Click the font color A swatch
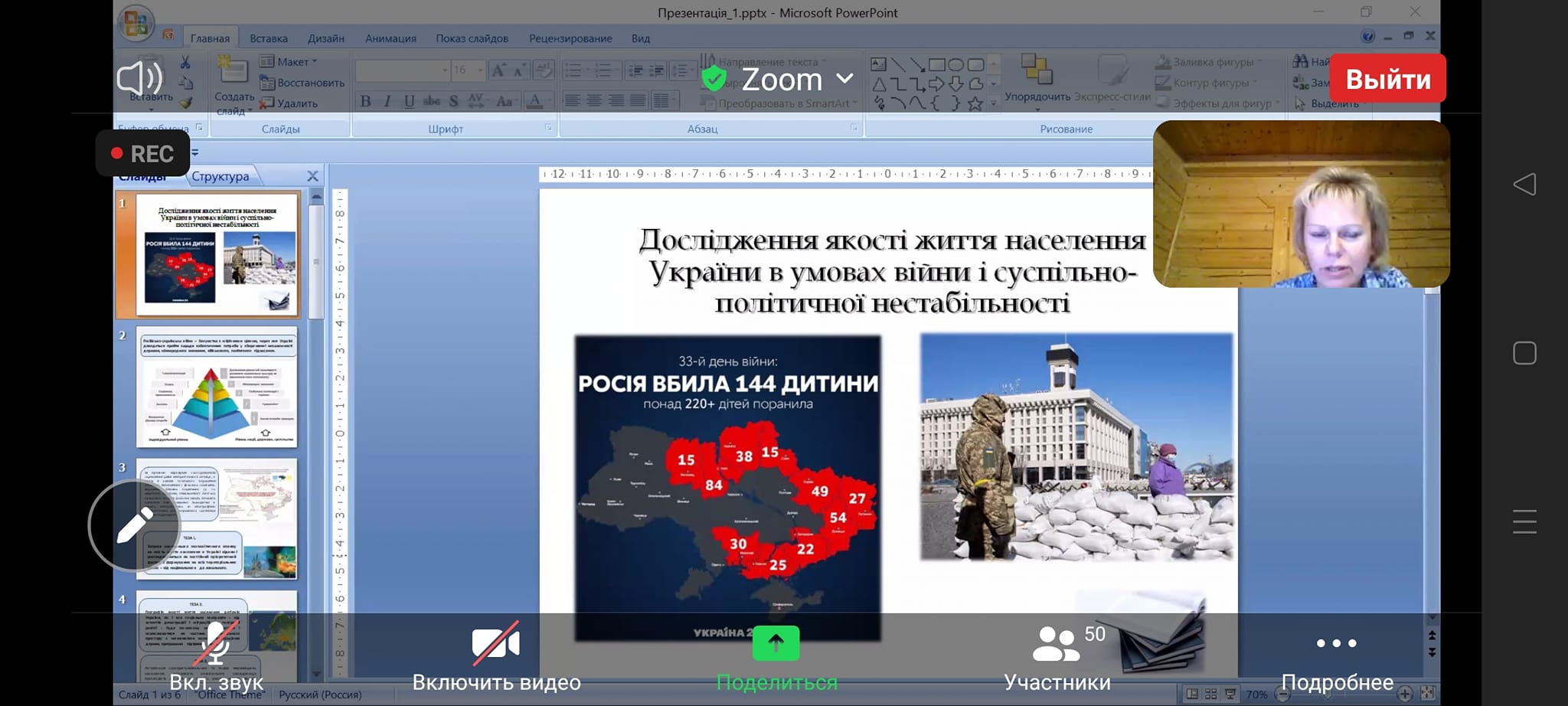 coord(534,101)
